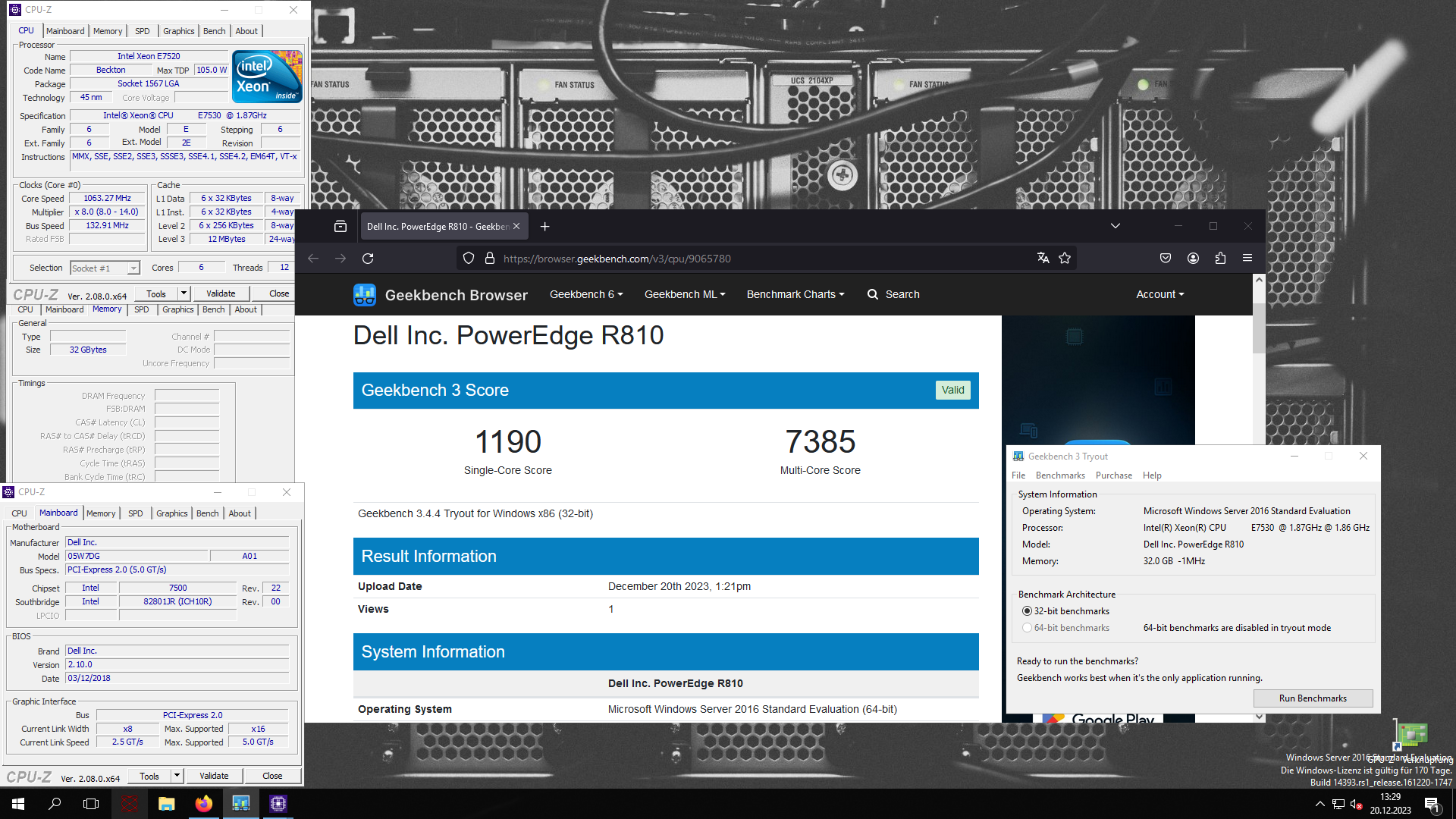The width and height of the screenshot is (1456, 819).
Task: Click the 1190 Single-Core Score value
Action: point(507,441)
